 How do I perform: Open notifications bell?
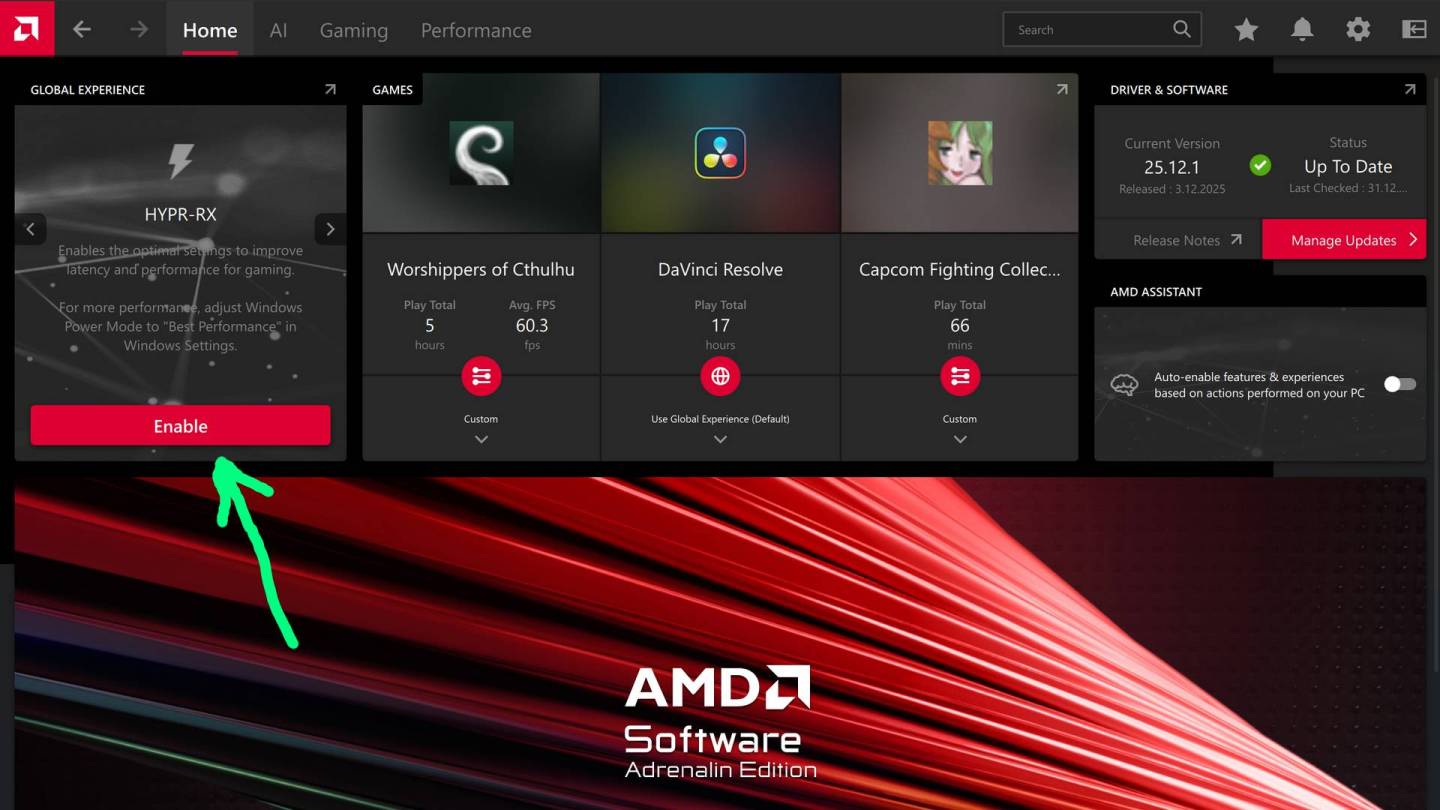tap(1302, 30)
